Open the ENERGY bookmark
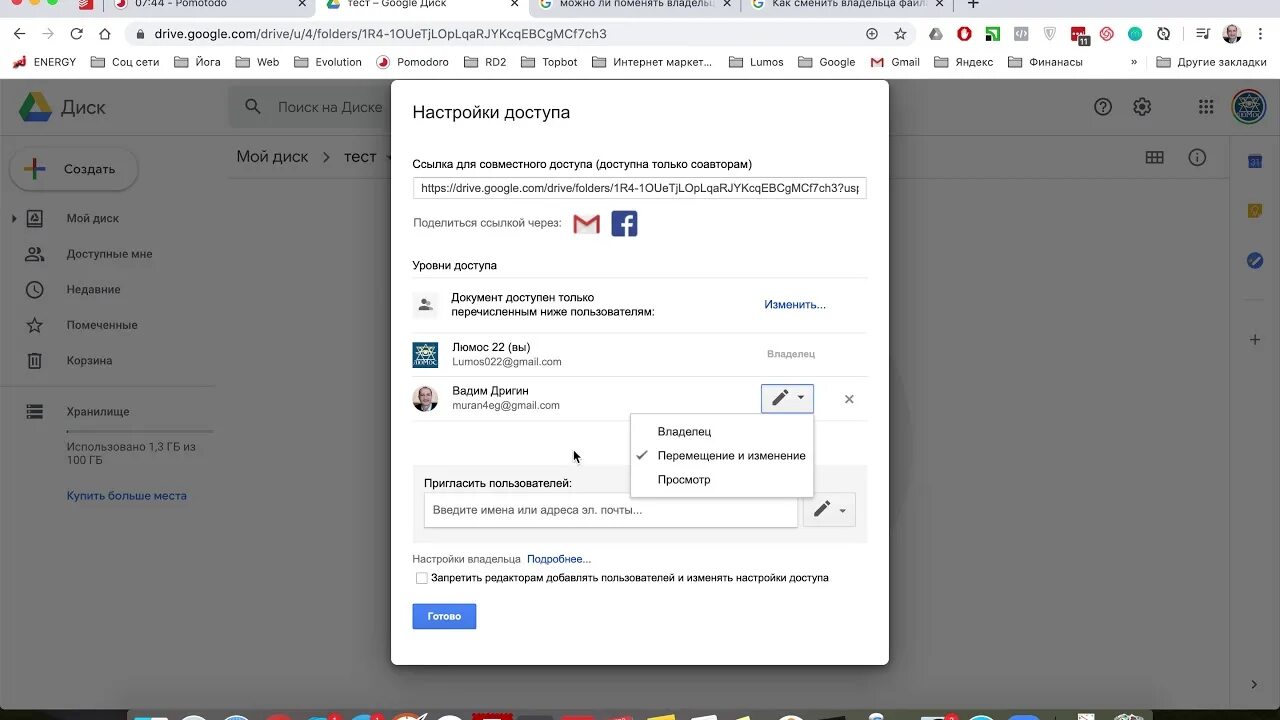Image resolution: width=1280 pixels, height=720 pixels. (x=44, y=62)
